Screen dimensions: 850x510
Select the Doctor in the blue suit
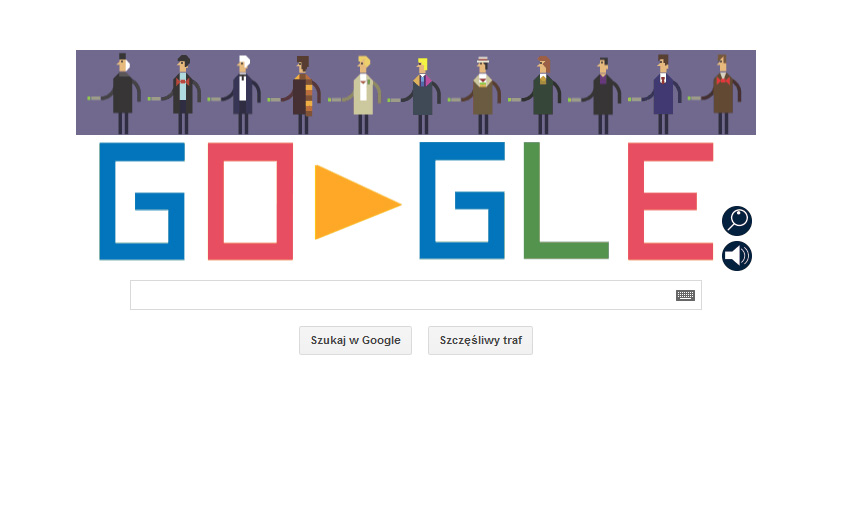tap(662, 94)
